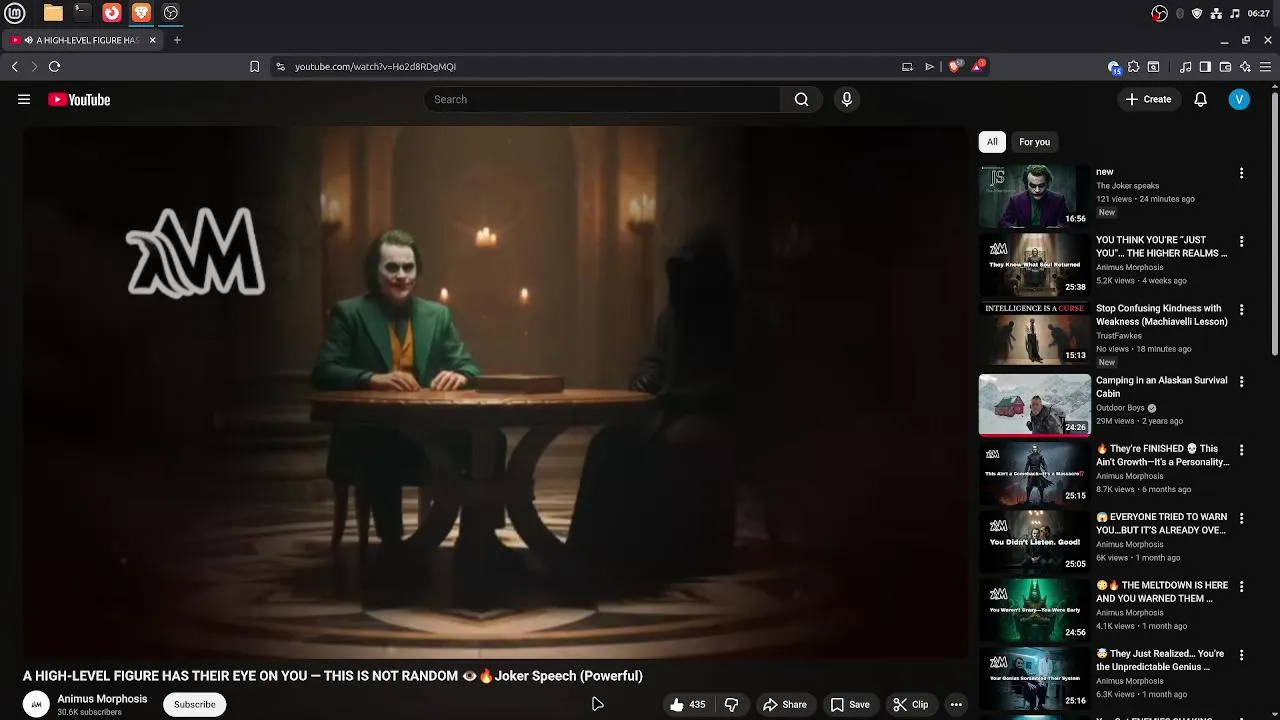Open options for 'They're FINISHED' video
This screenshot has width=1280, height=720.
tap(1241, 450)
